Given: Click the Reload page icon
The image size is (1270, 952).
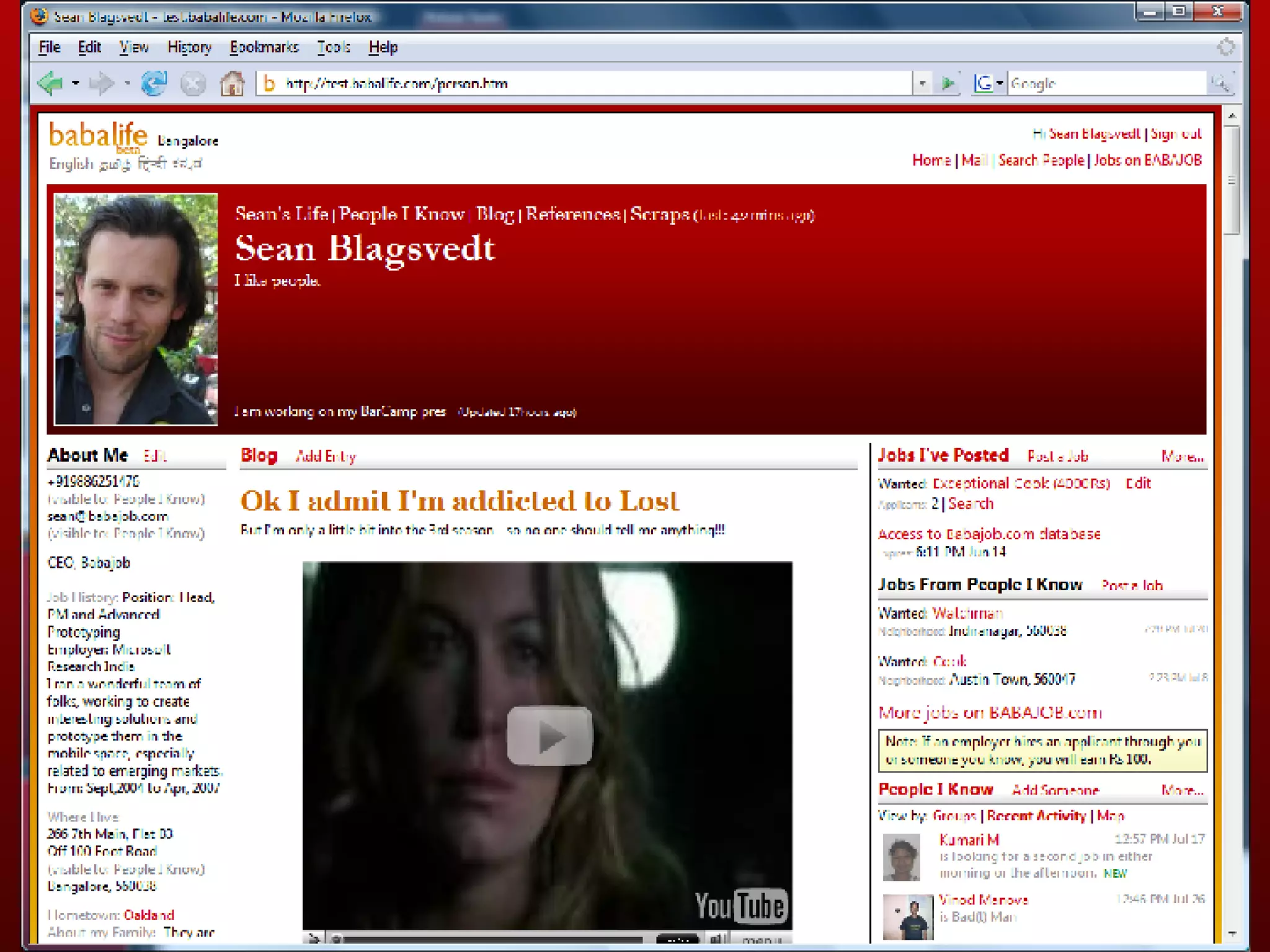Looking at the screenshot, I should point(154,83).
